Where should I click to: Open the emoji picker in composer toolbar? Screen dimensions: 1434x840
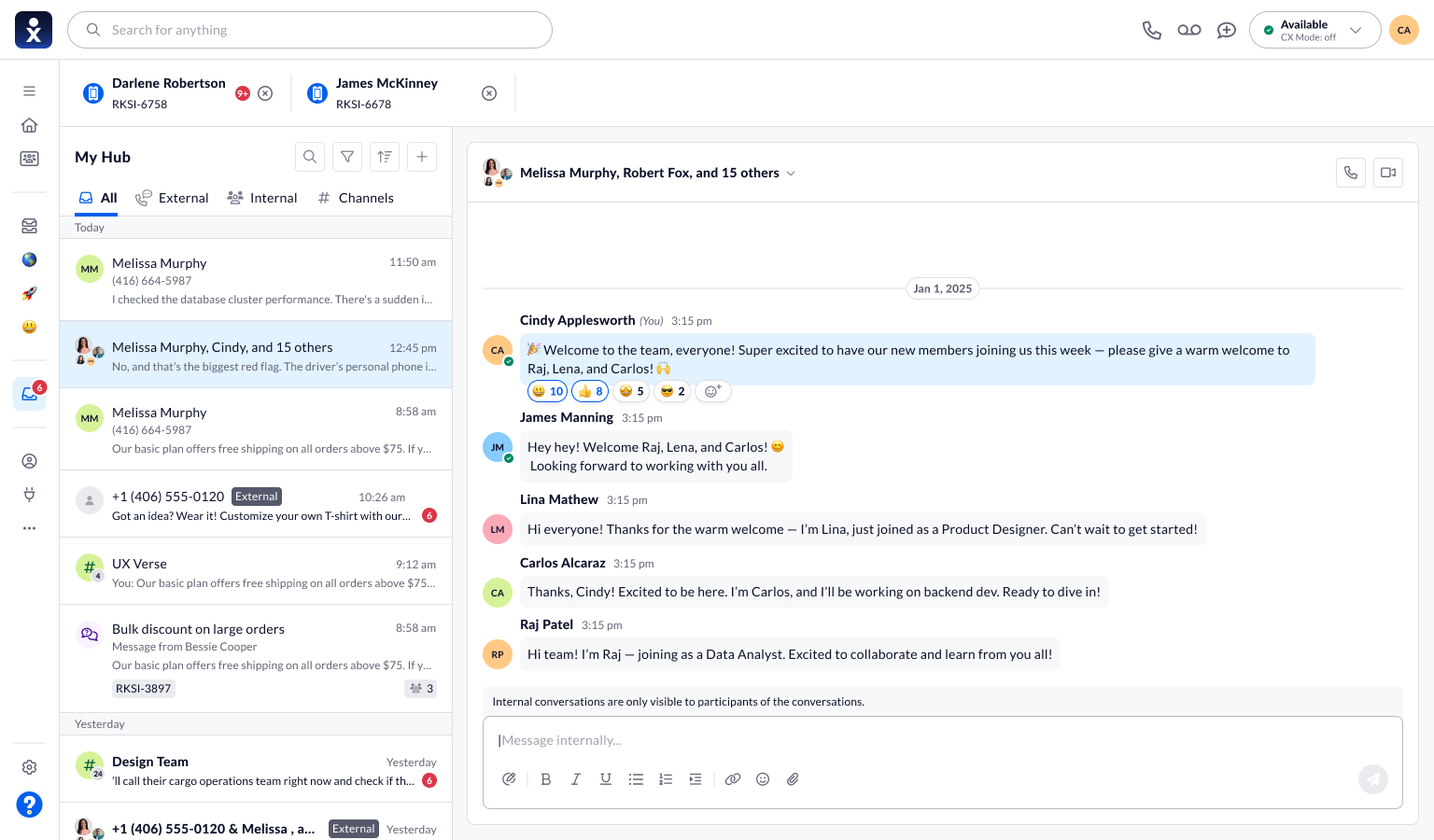(x=763, y=779)
